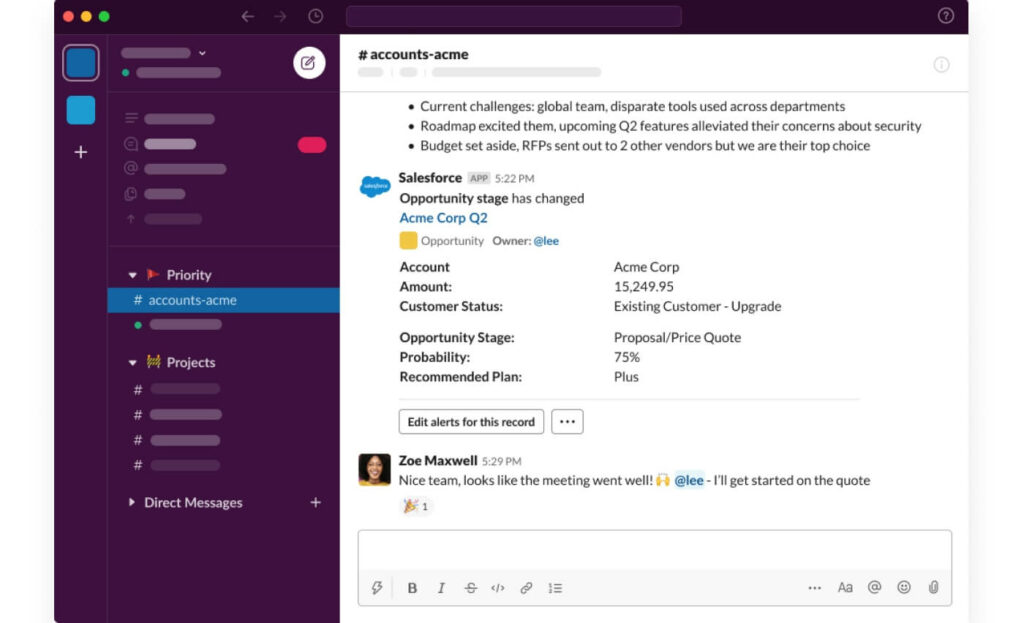Screen dimensions: 1024x623
Task: Click the Direct Messages label
Action: pyautogui.click(x=193, y=502)
